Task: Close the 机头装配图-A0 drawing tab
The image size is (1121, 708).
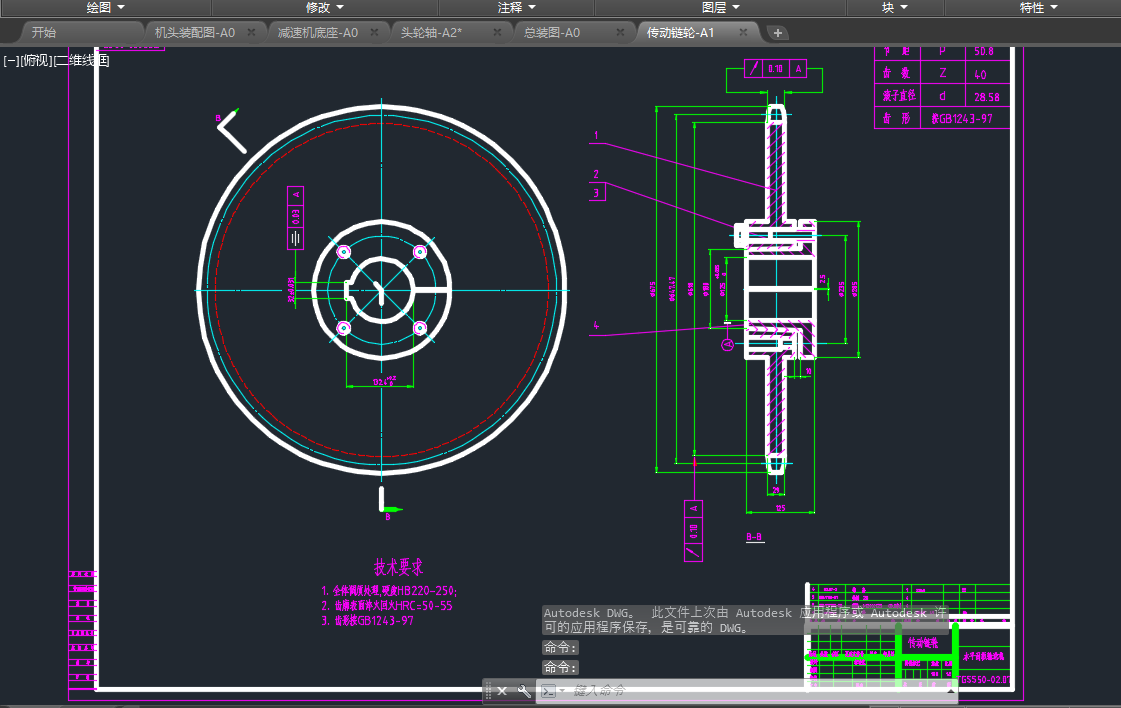Action: coord(252,32)
